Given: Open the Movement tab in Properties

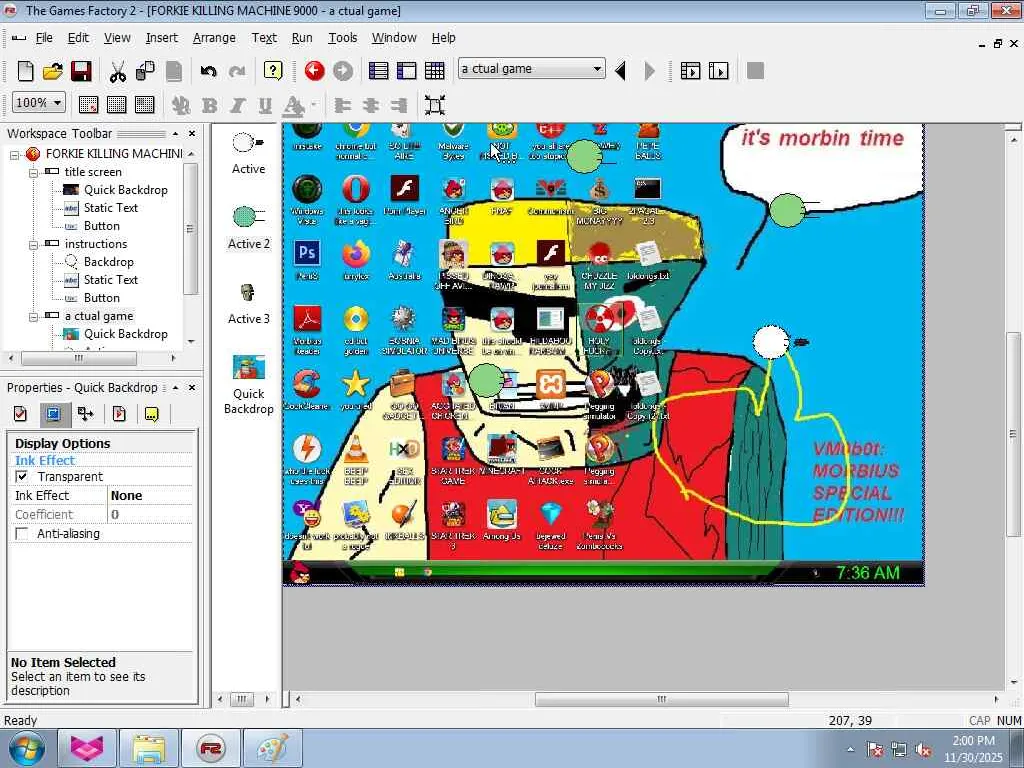Looking at the screenshot, I should pyautogui.click(x=86, y=414).
